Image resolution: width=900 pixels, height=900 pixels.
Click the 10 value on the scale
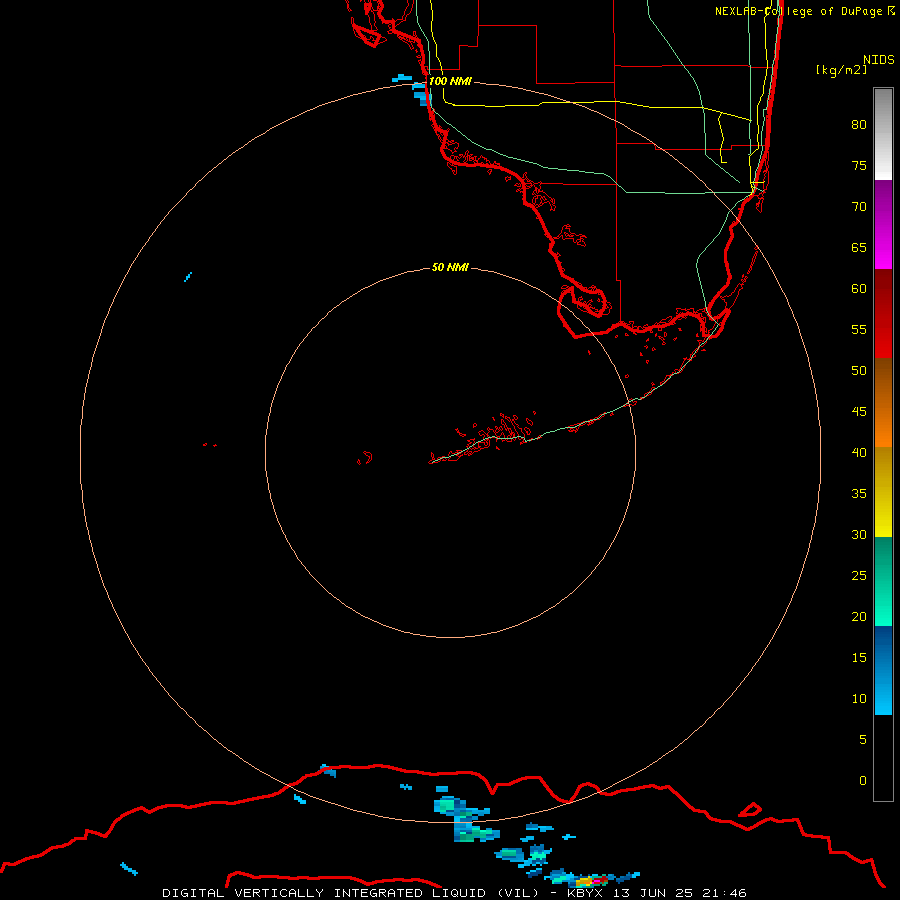(859, 699)
